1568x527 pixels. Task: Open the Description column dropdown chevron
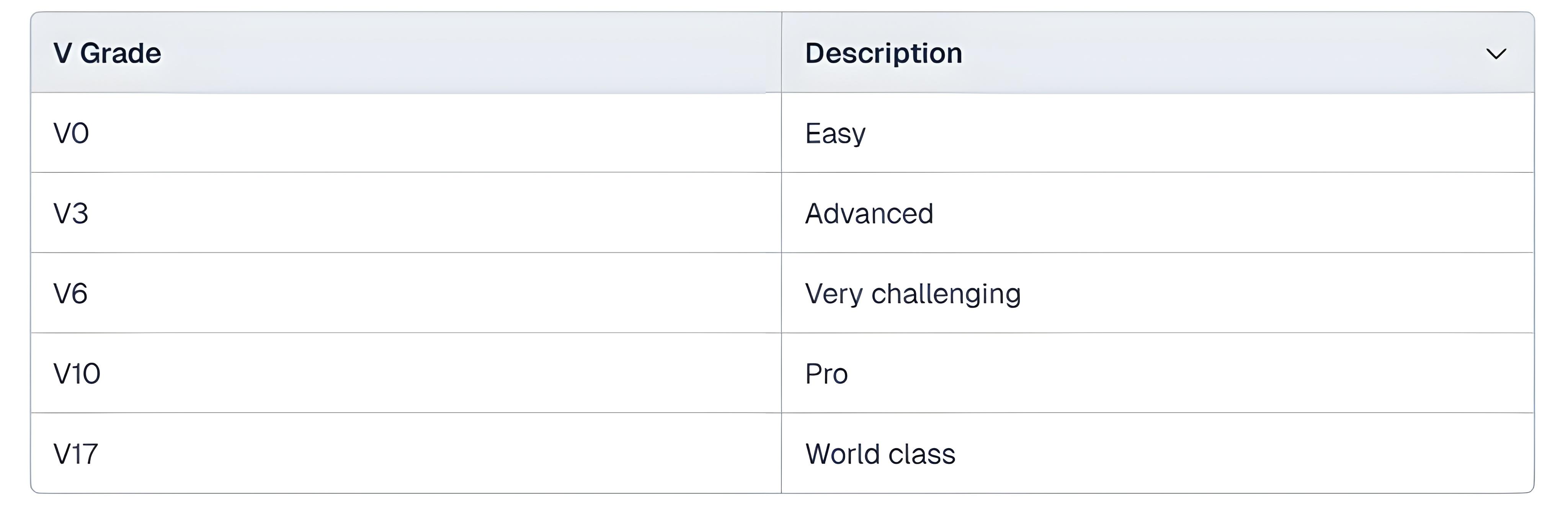click(x=1496, y=54)
